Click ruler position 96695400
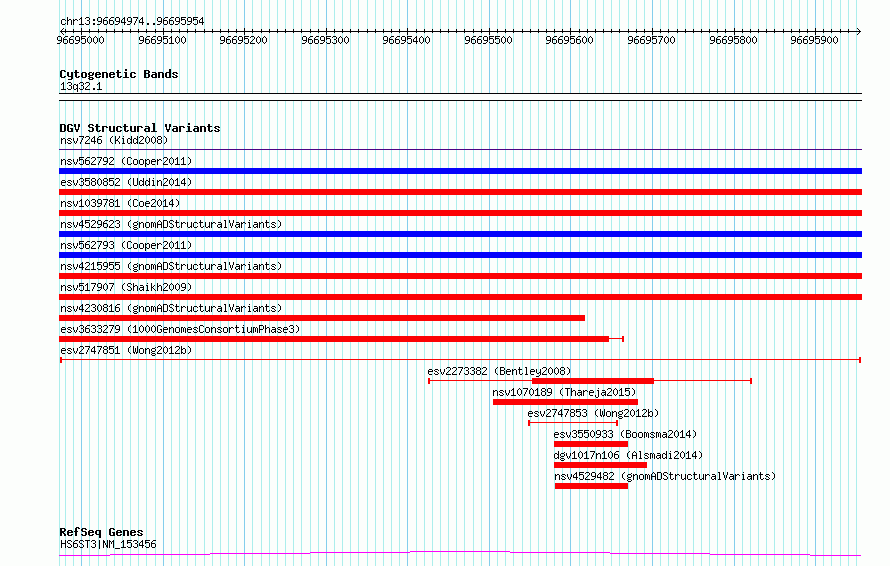The height and width of the screenshot is (566, 890). 406,40
